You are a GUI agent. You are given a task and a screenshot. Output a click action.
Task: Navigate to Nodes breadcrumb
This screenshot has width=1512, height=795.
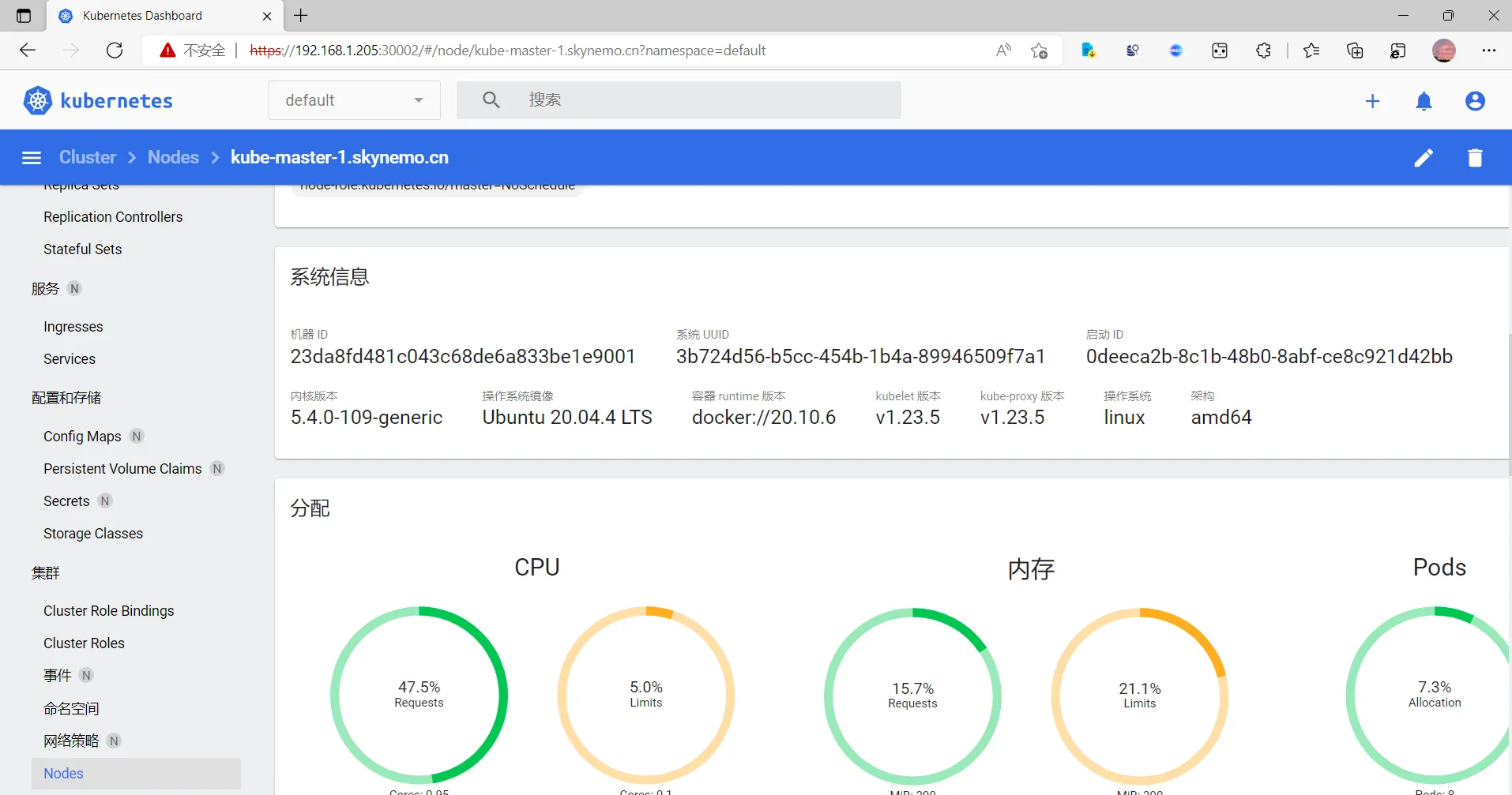[173, 157]
